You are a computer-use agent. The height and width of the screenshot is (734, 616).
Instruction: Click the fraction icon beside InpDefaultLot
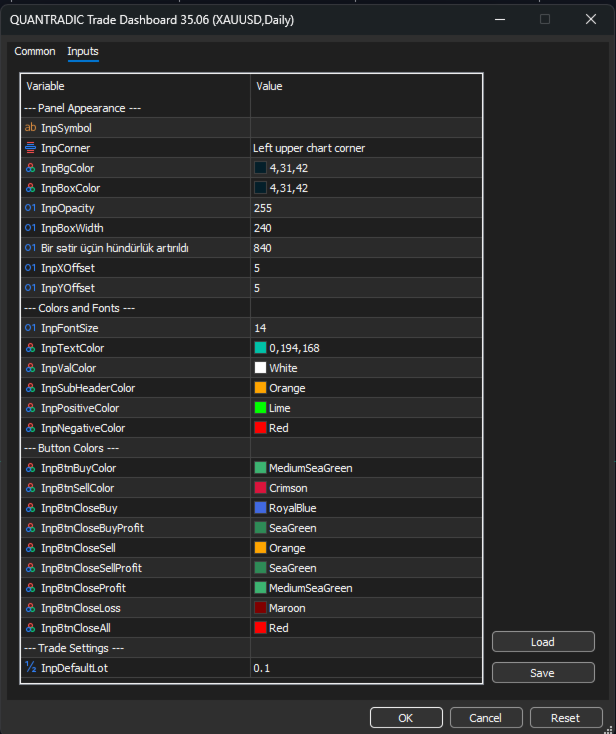30,668
